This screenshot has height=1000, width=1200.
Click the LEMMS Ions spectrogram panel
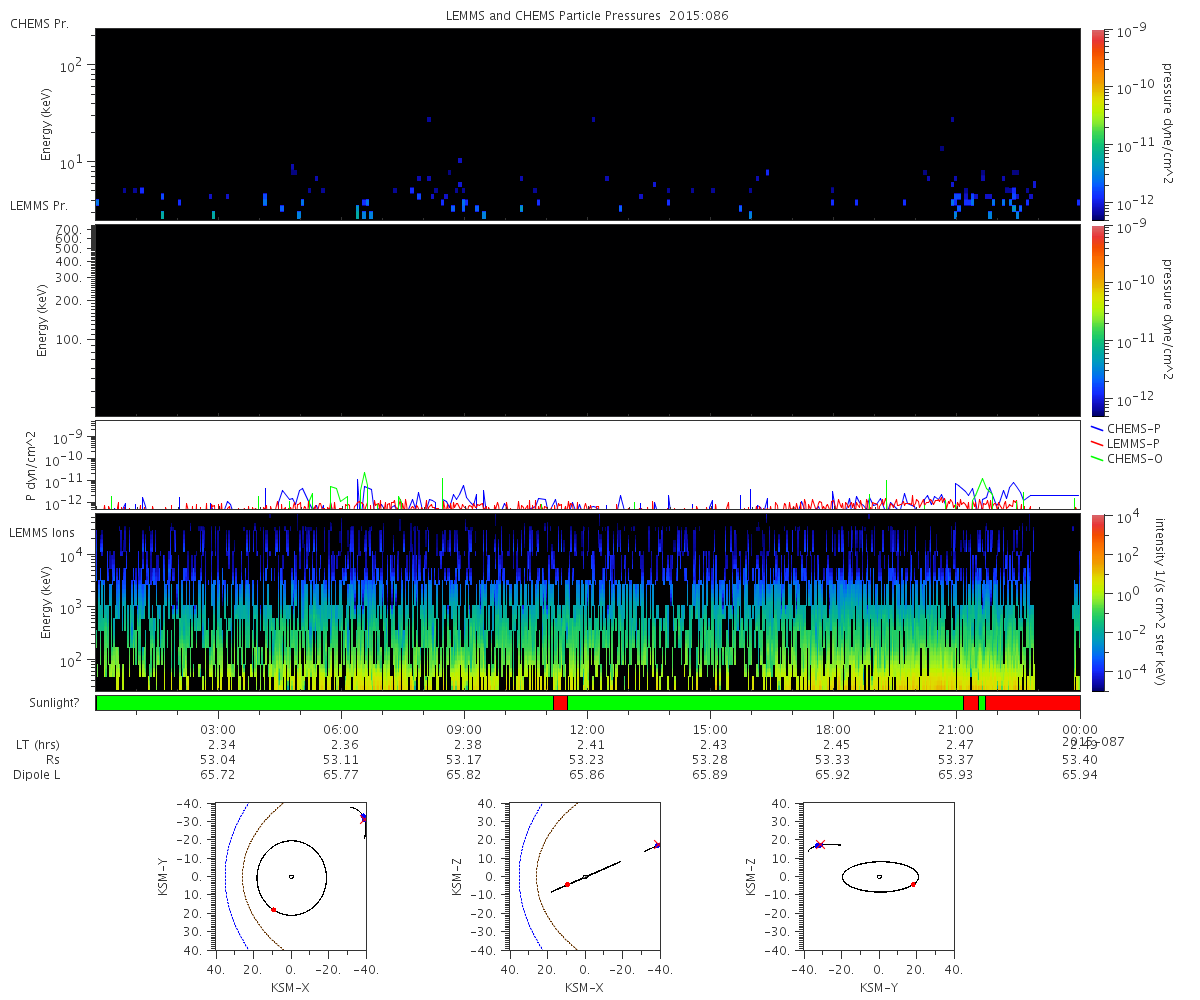[587, 602]
